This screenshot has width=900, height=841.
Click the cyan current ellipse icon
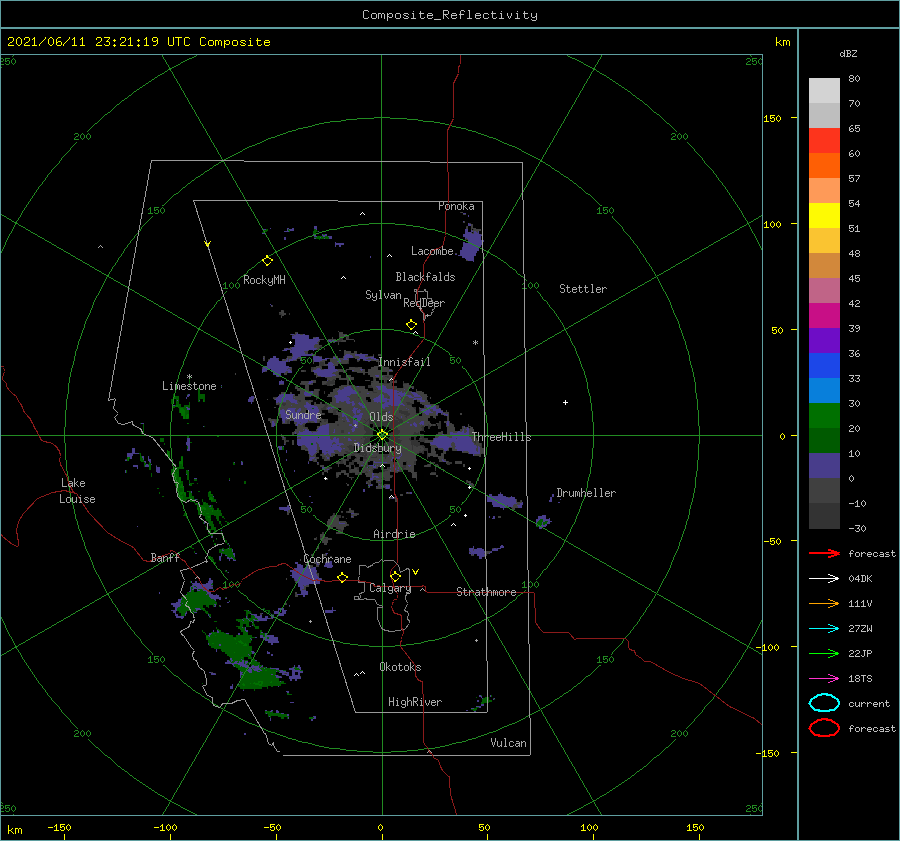824,703
